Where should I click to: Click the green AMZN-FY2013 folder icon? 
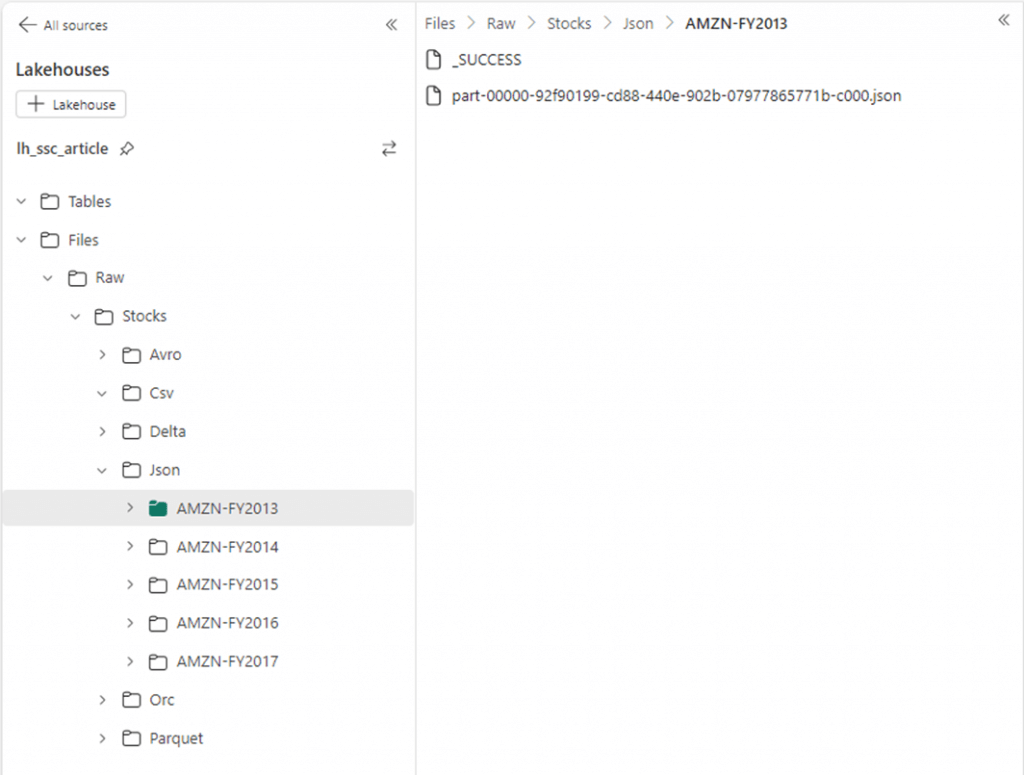coord(158,508)
